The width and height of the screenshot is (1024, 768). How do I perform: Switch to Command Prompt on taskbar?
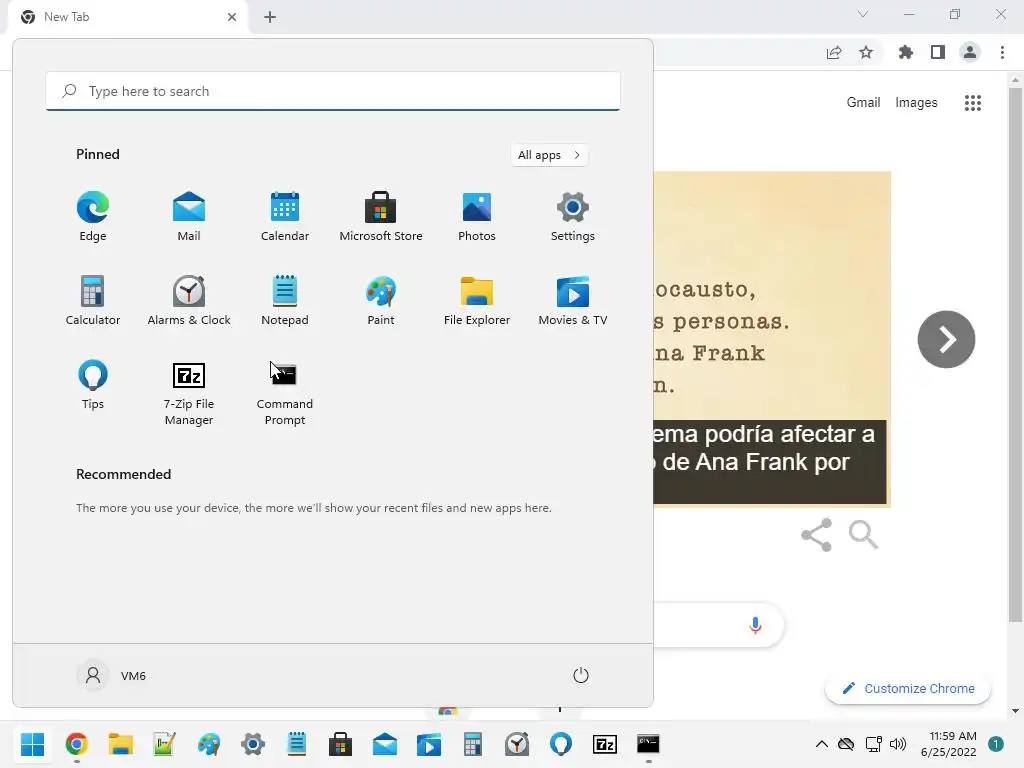pos(648,744)
